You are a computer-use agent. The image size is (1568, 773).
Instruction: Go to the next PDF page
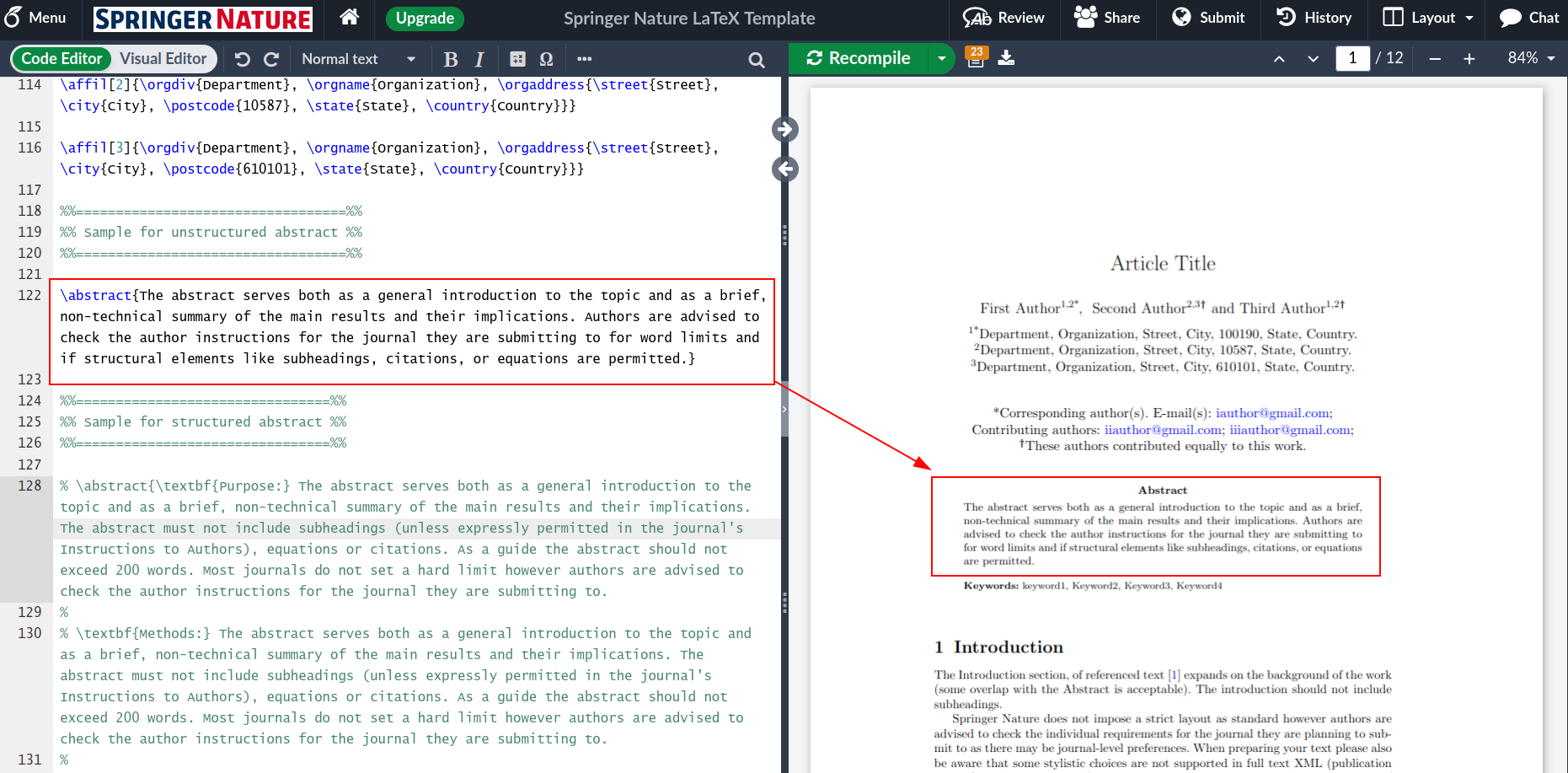(x=1313, y=59)
